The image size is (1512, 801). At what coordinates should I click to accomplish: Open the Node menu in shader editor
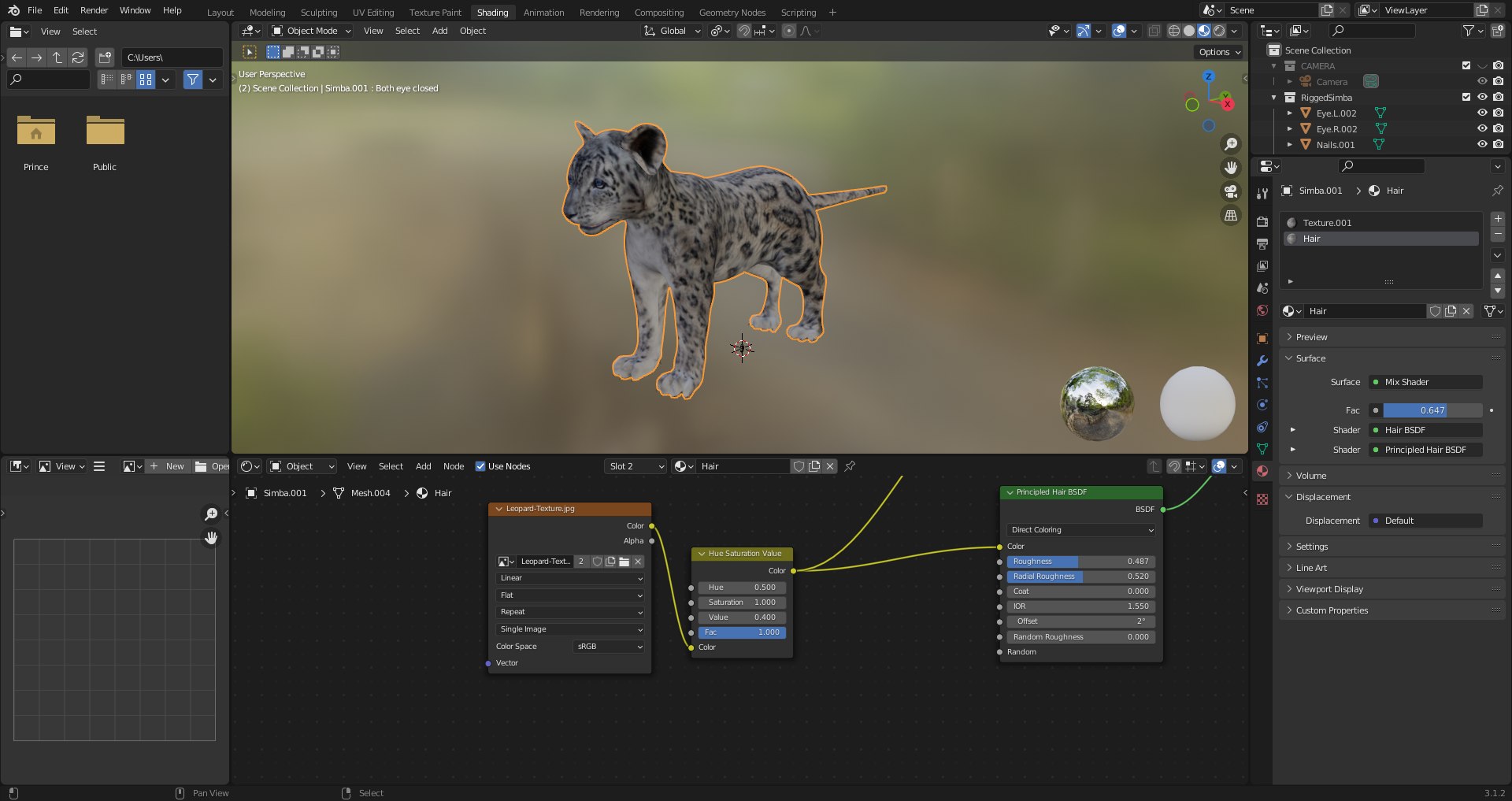pyautogui.click(x=454, y=466)
